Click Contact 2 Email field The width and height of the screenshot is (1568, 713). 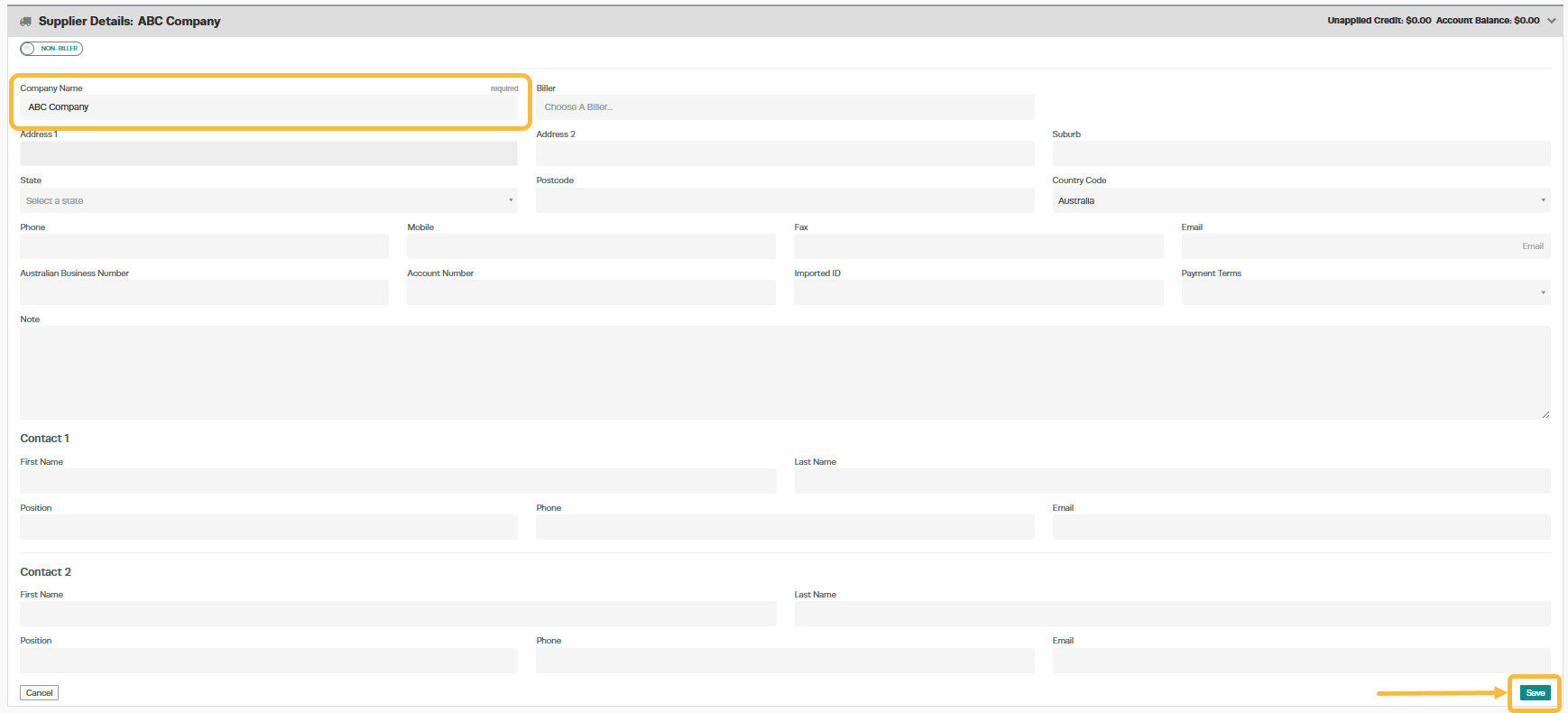(1301, 660)
